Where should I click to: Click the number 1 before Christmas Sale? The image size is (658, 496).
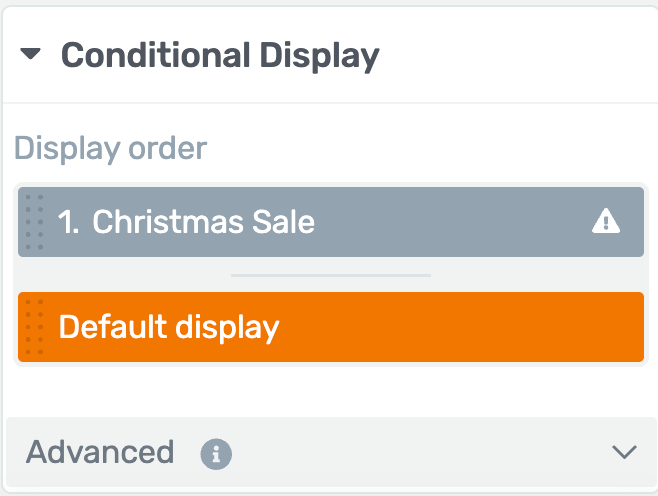point(68,222)
